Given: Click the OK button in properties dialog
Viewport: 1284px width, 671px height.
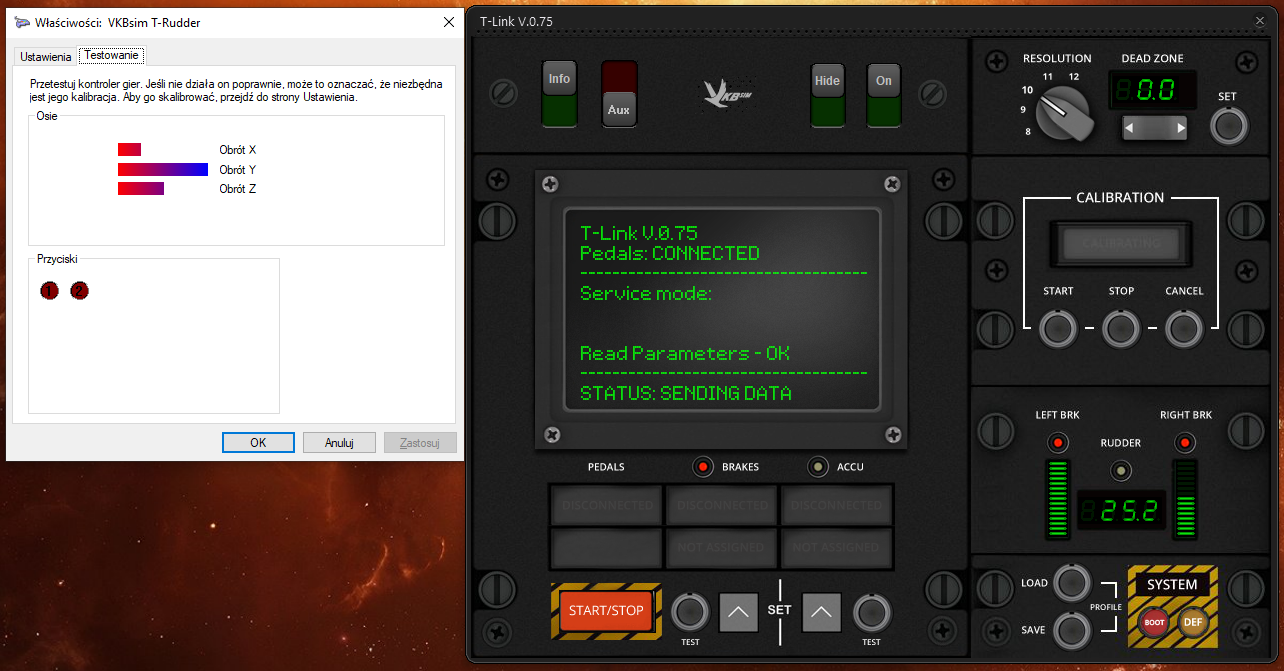Looking at the screenshot, I should pyautogui.click(x=258, y=442).
